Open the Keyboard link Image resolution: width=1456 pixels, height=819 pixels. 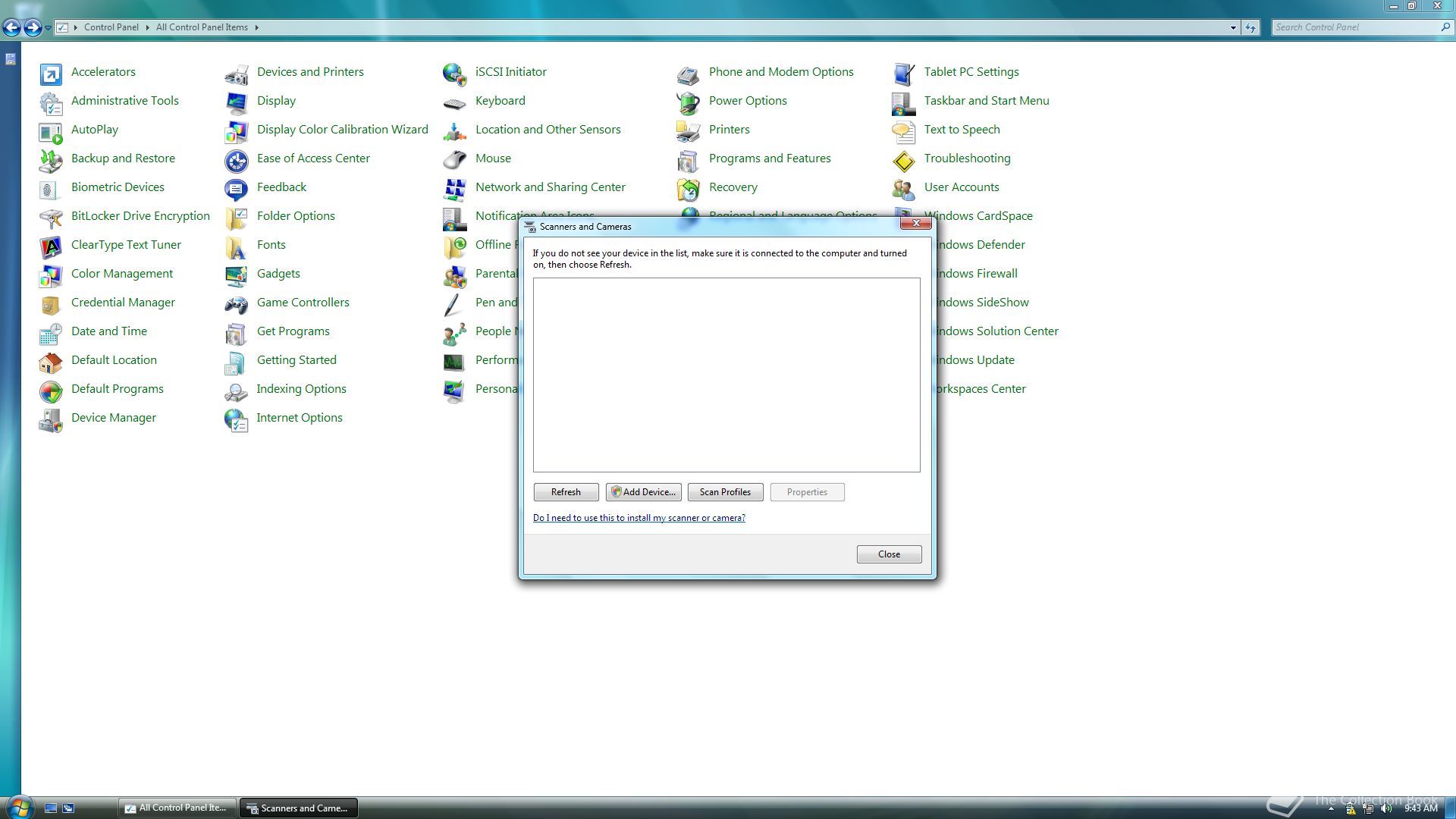pos(500,101)
